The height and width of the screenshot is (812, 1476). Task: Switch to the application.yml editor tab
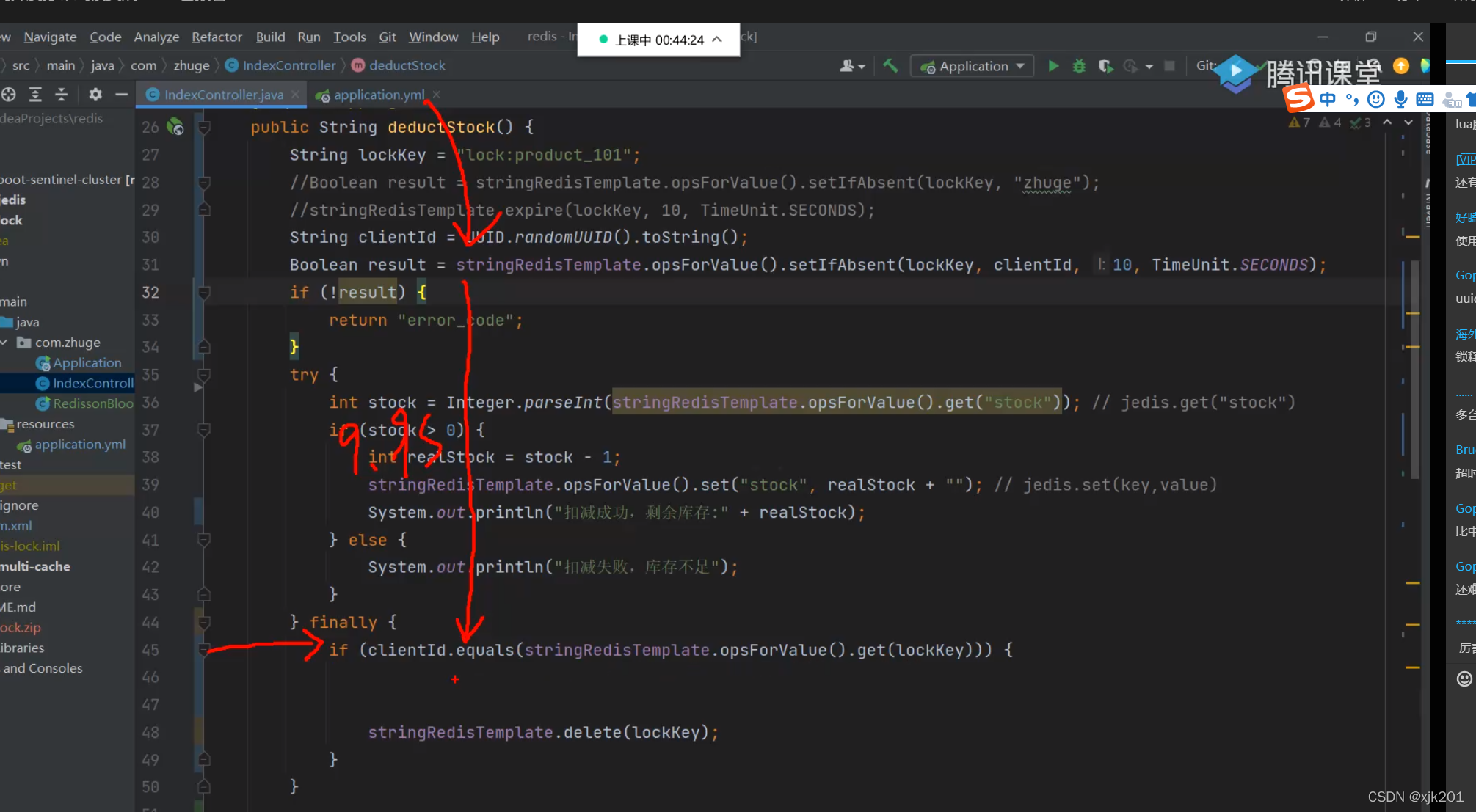point(378,94)
